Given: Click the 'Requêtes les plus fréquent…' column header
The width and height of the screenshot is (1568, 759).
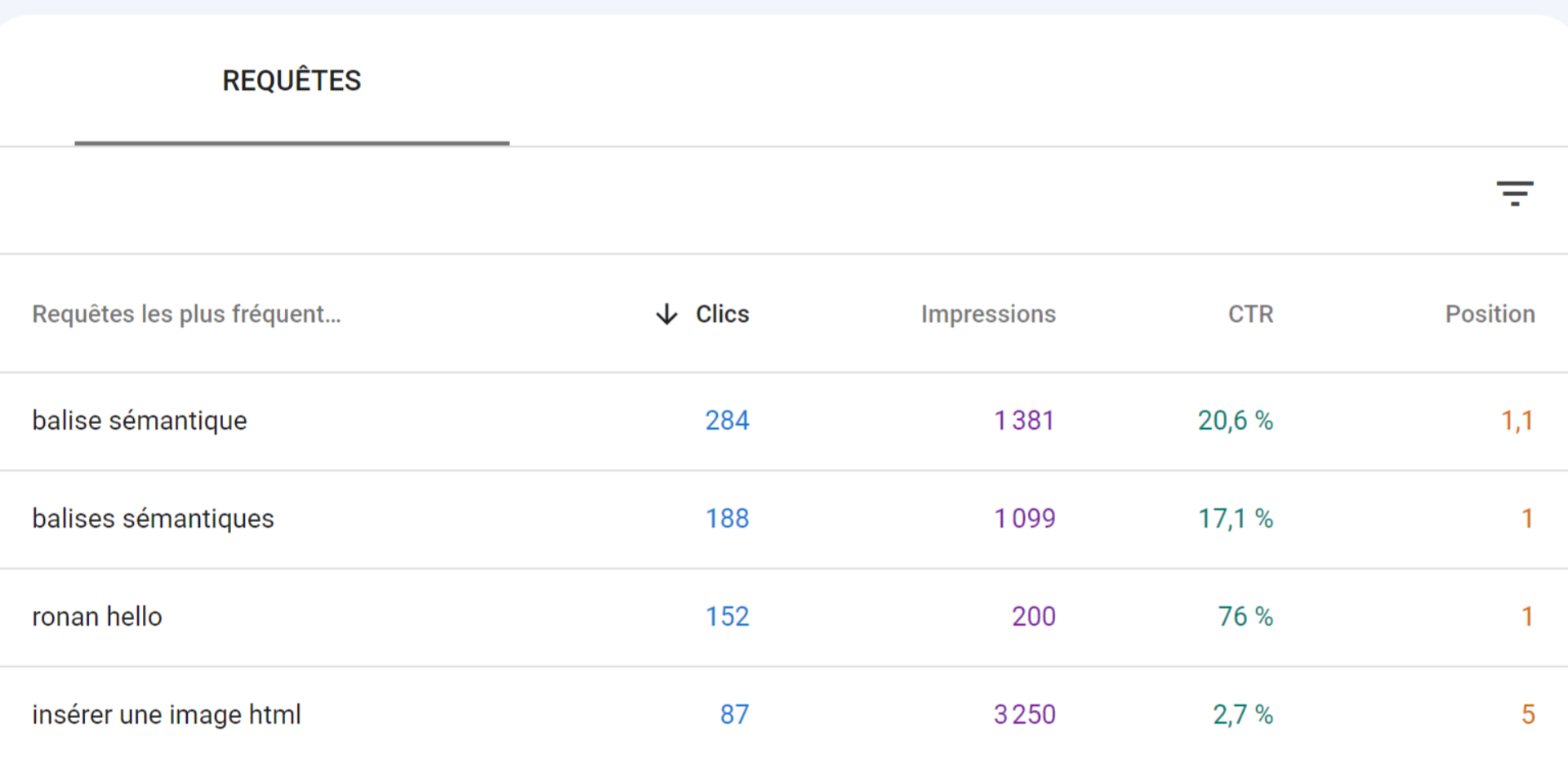Looking at the screenshot, I should [187, 314].
